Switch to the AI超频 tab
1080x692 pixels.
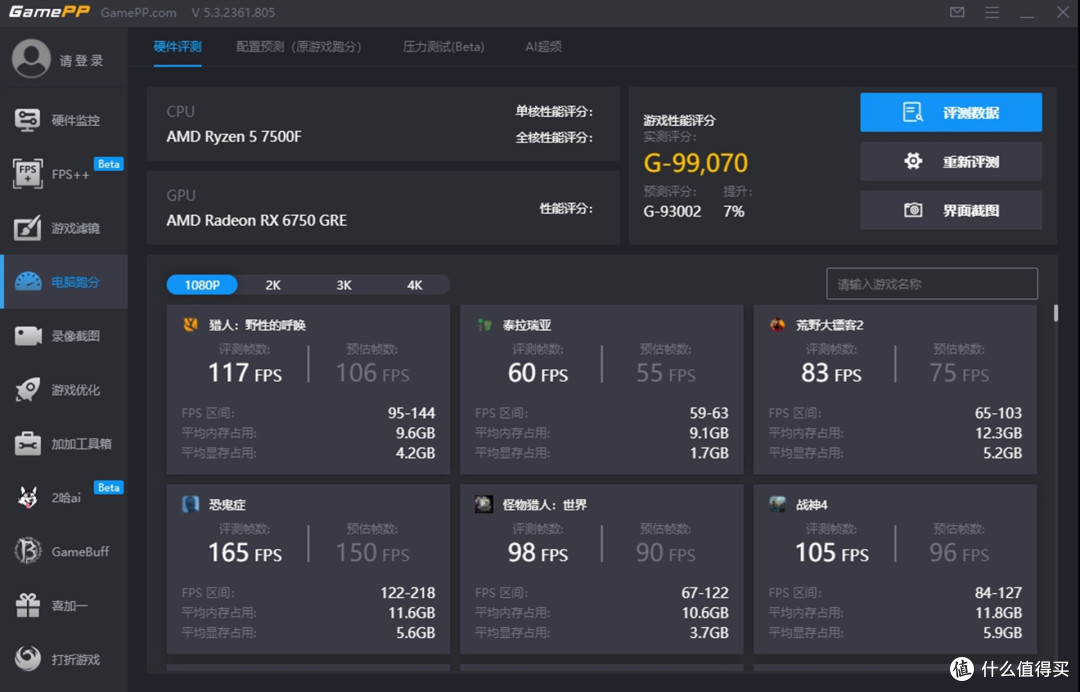pyautogui.click(x=543, y=47)
